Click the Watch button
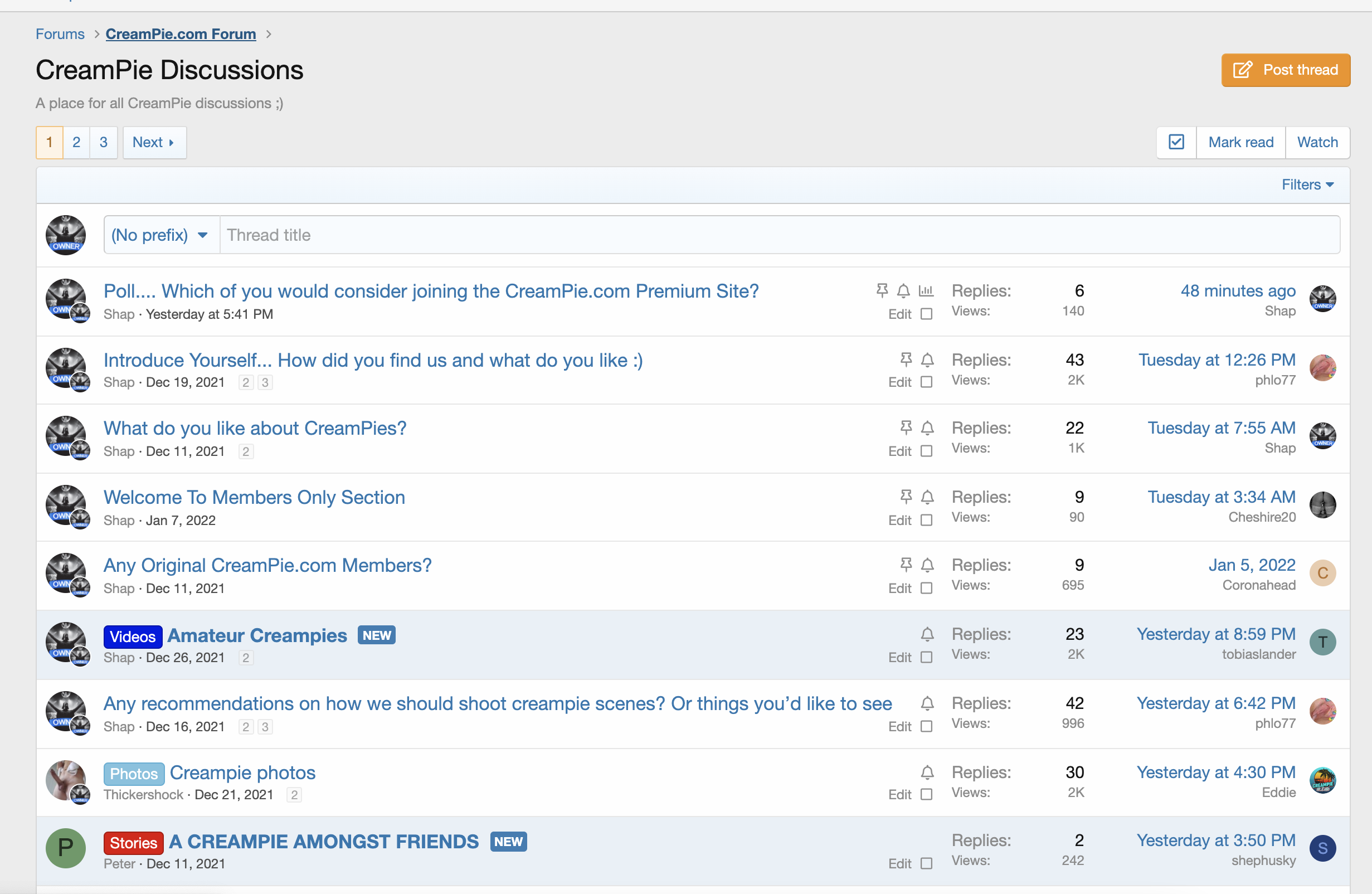Image resolution: width=1372 pixels, height=894 pixels. [x=1317, y=142]
